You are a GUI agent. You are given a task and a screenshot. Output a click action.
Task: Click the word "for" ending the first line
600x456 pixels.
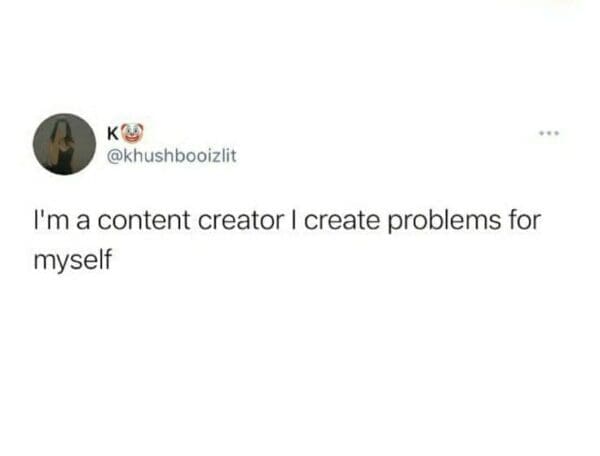click(525, 220)
